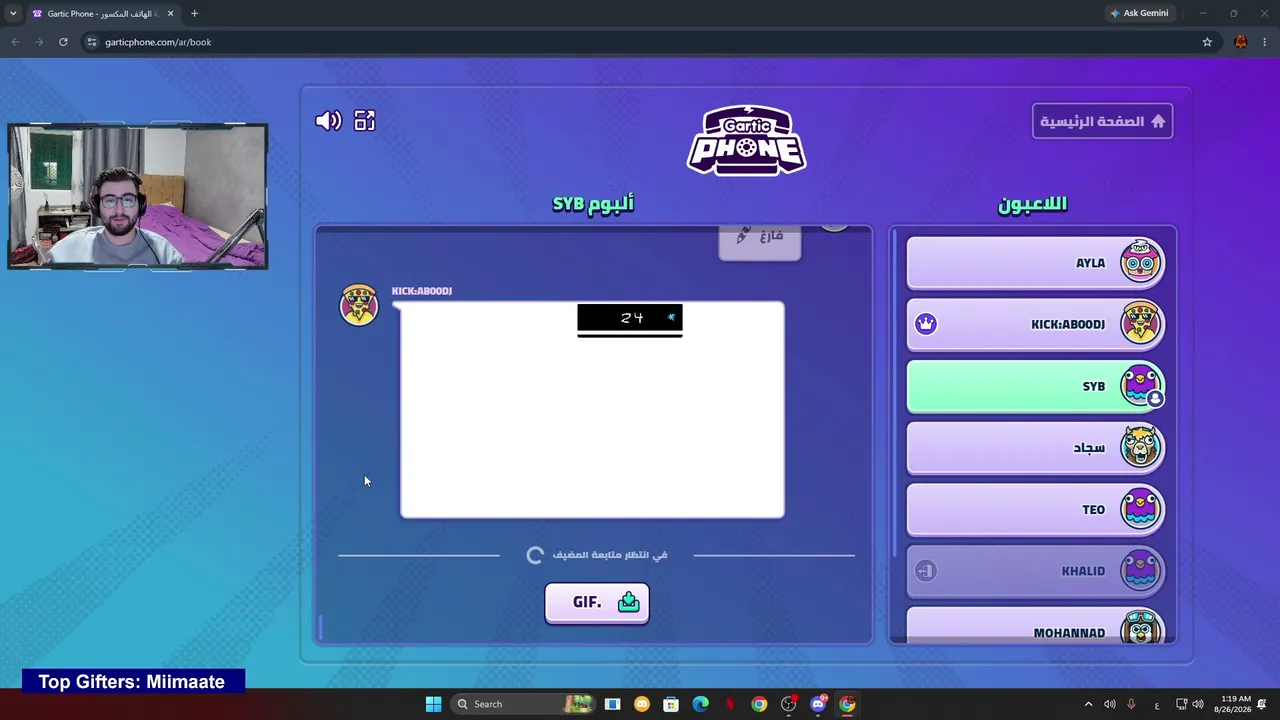Click the taskbar Search box

[522, 704]
